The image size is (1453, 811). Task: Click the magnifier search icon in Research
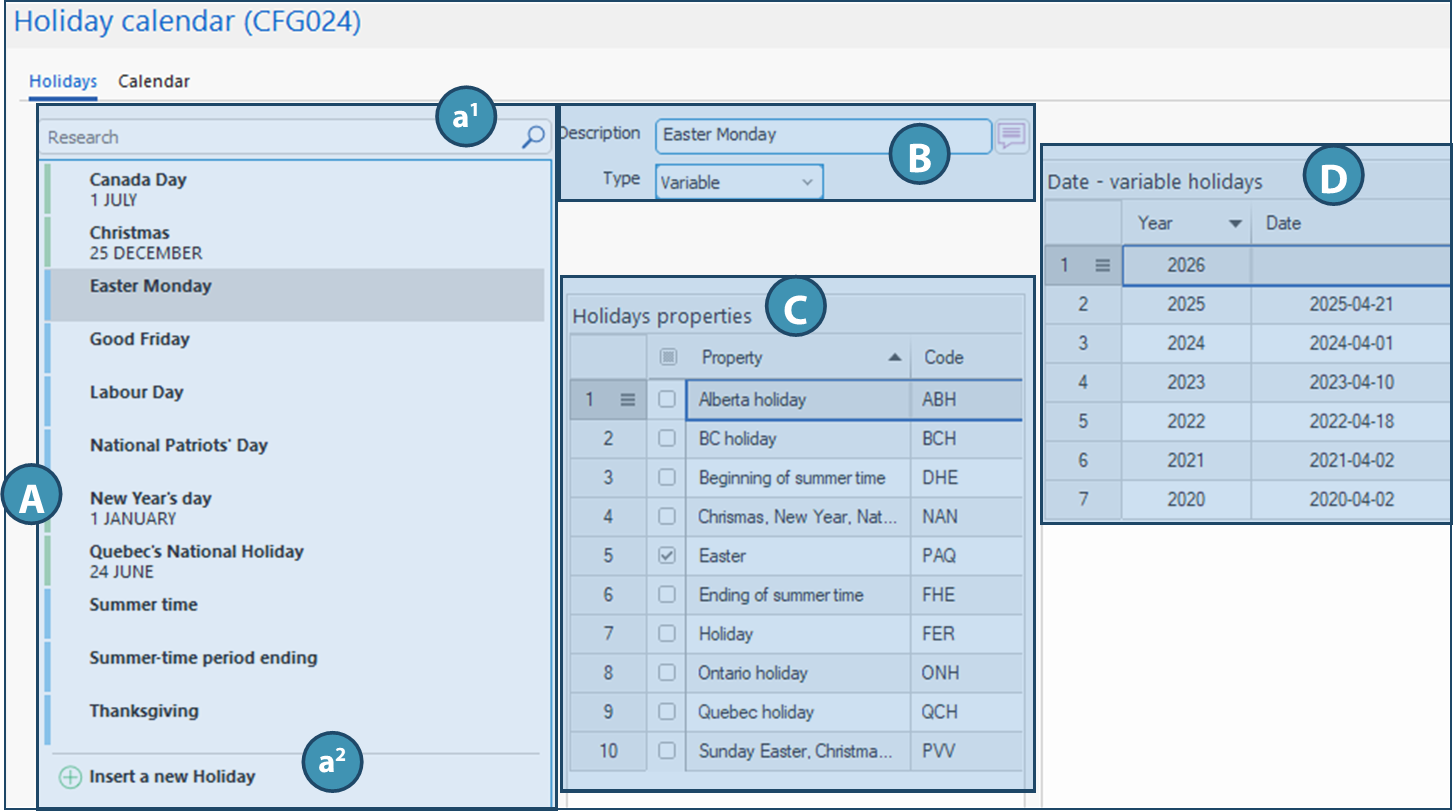[533, 137]
